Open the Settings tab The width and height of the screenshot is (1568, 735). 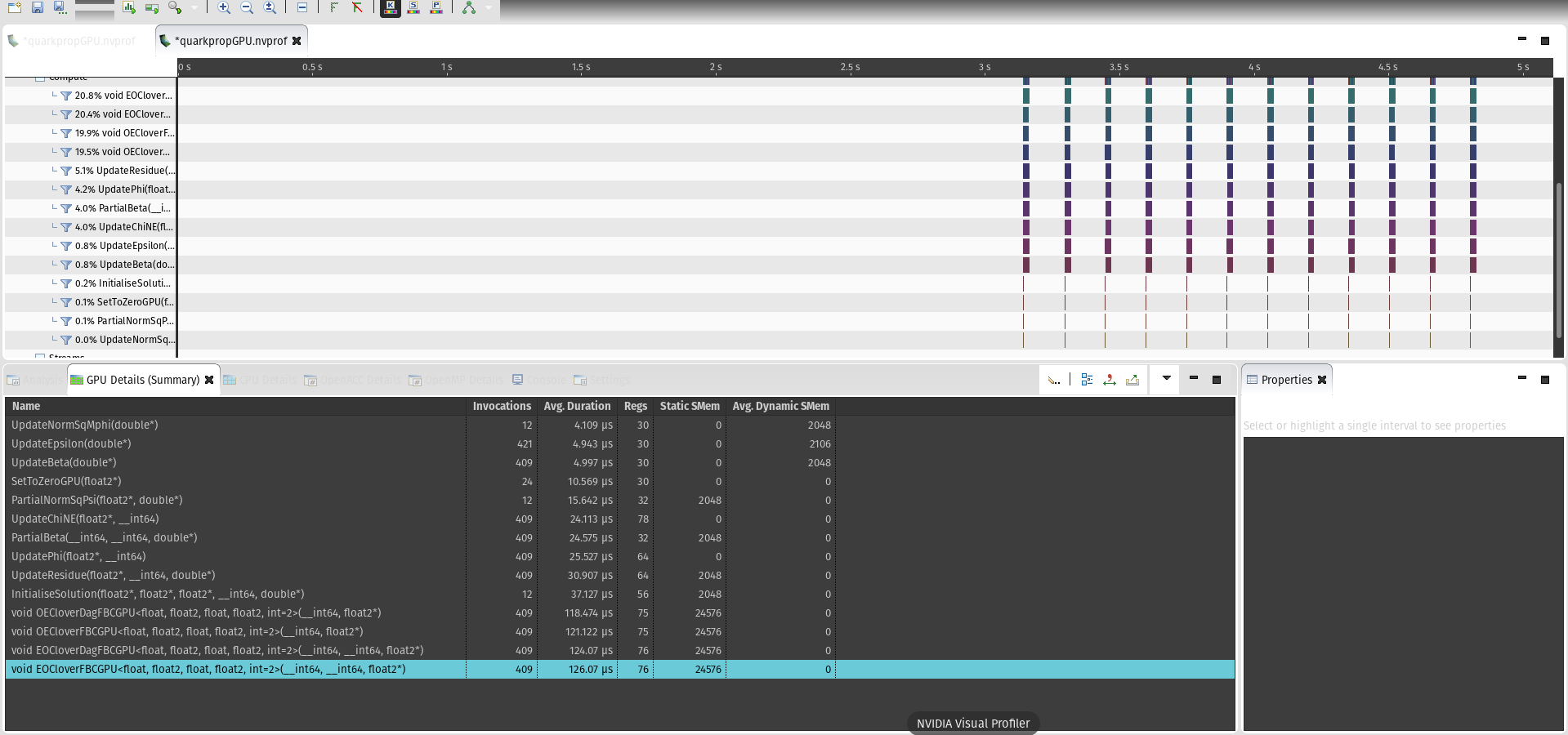pos(602,380)
